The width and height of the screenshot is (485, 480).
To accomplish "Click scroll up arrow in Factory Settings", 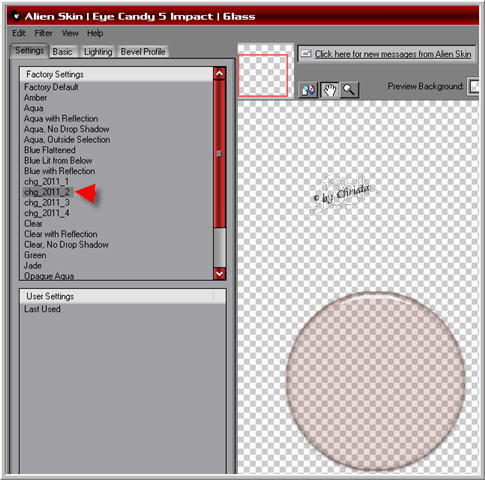I will tap(219, 73).
